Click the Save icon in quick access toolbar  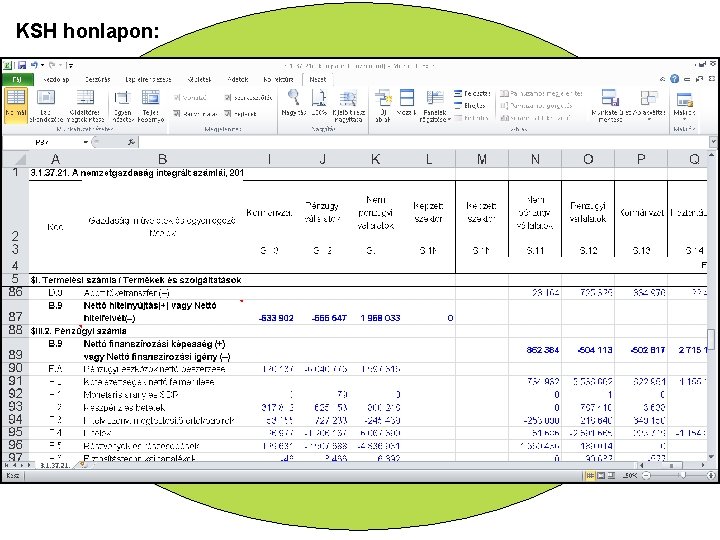[x=22, y=66]
